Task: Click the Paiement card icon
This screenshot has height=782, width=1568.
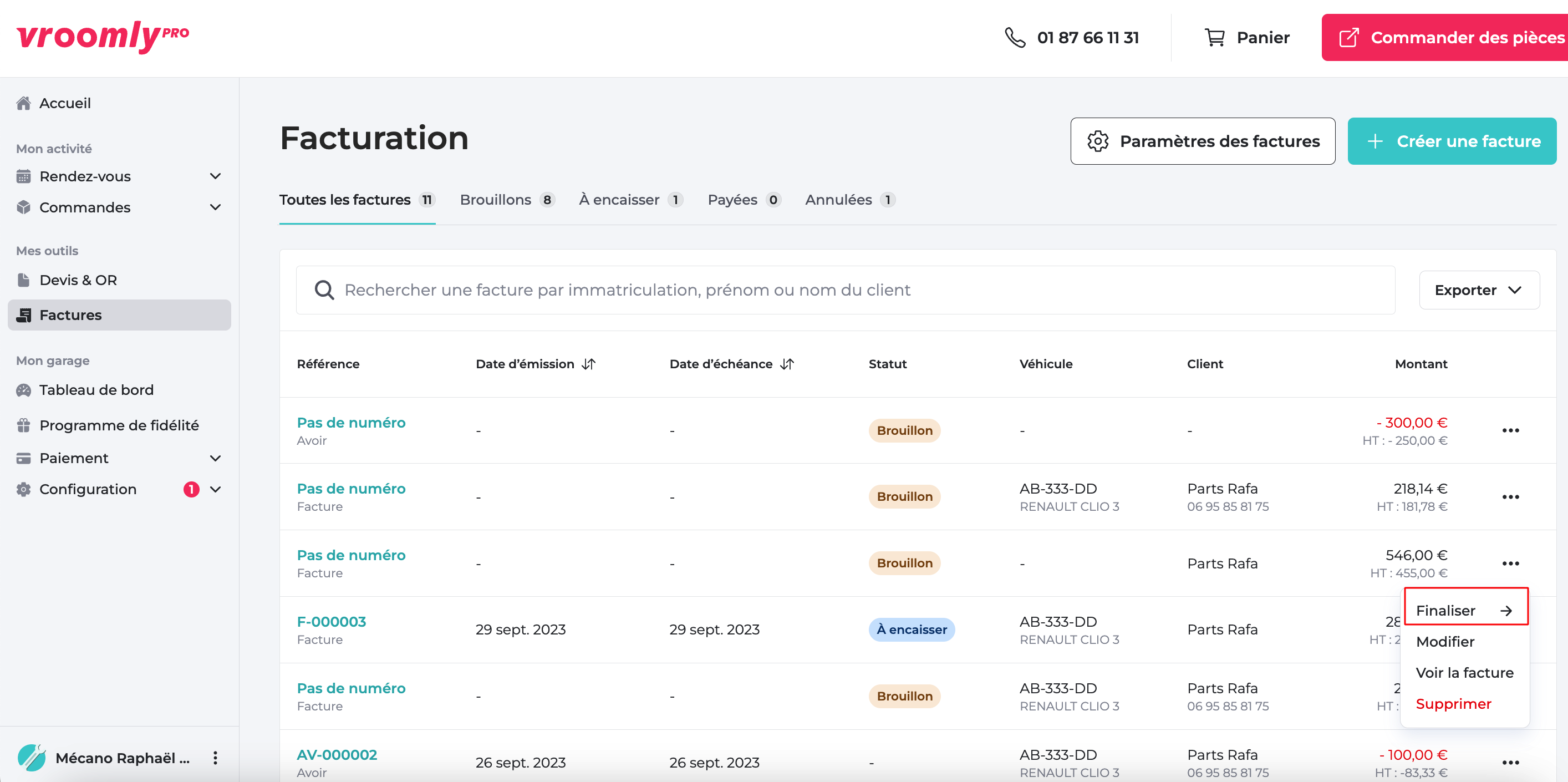Action: tap(24, 458)
